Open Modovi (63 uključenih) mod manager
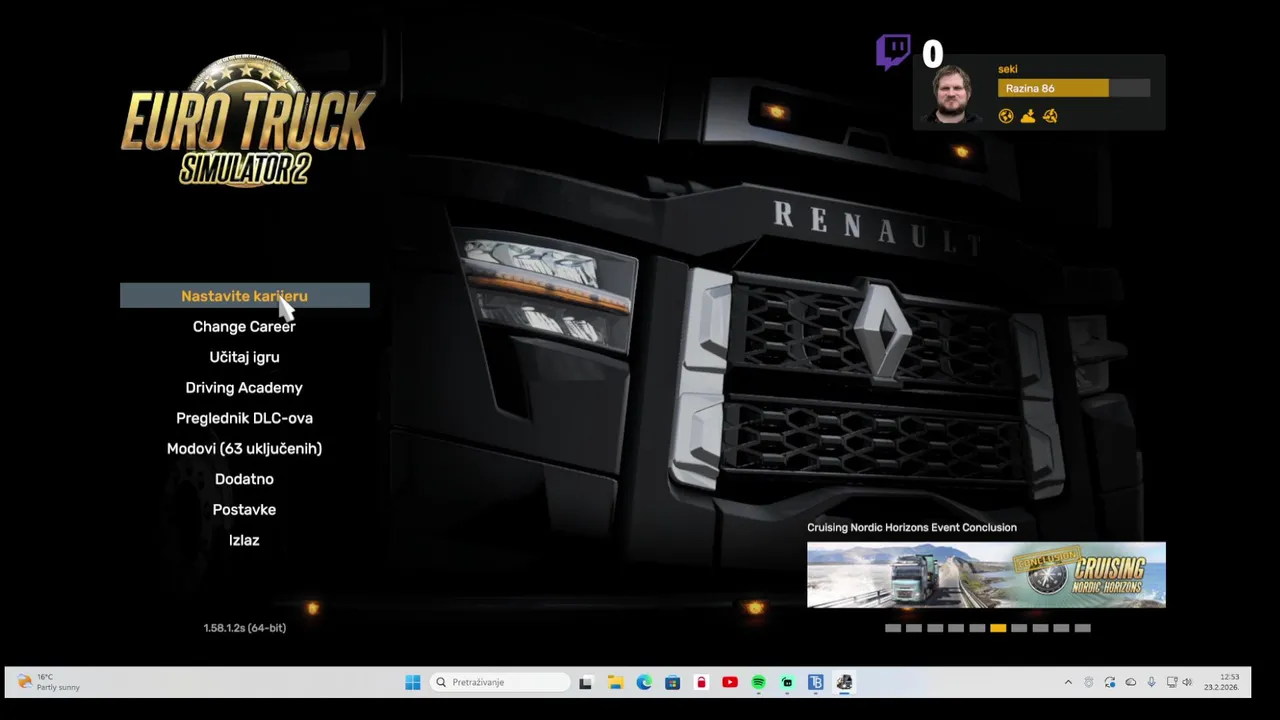This screenshot has width=1280, height=720. (x=244, y=449)
